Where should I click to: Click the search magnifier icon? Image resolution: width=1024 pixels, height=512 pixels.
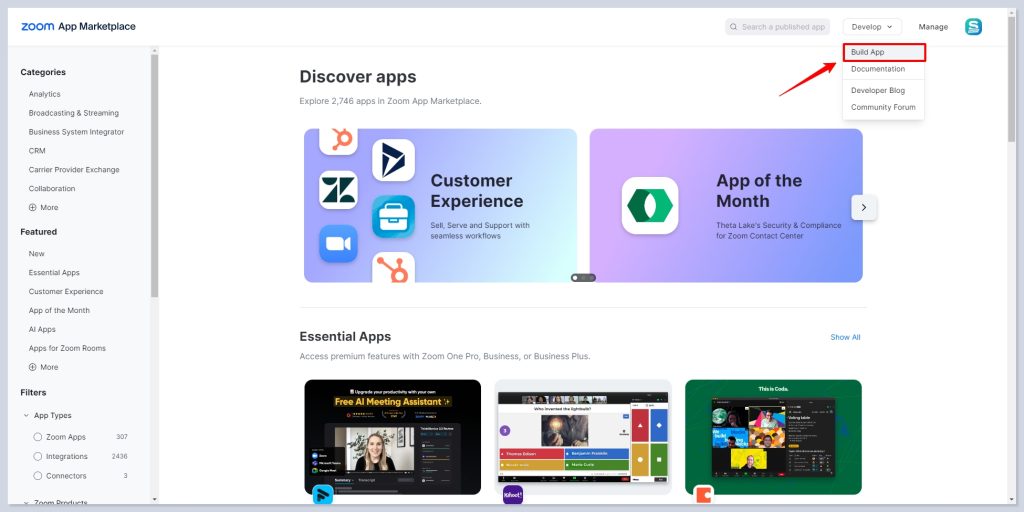734,27
